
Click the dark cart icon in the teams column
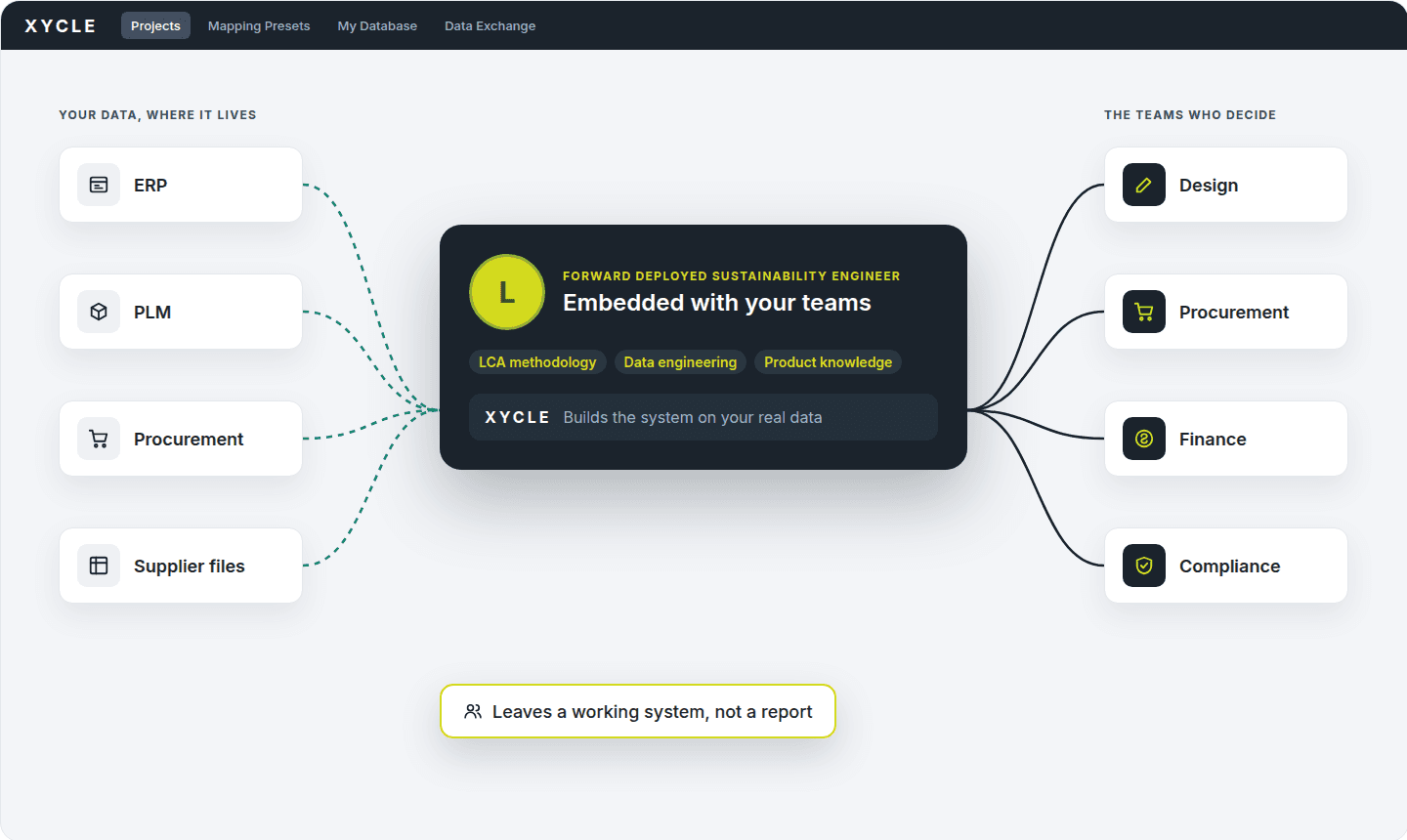coord(1144,312)
